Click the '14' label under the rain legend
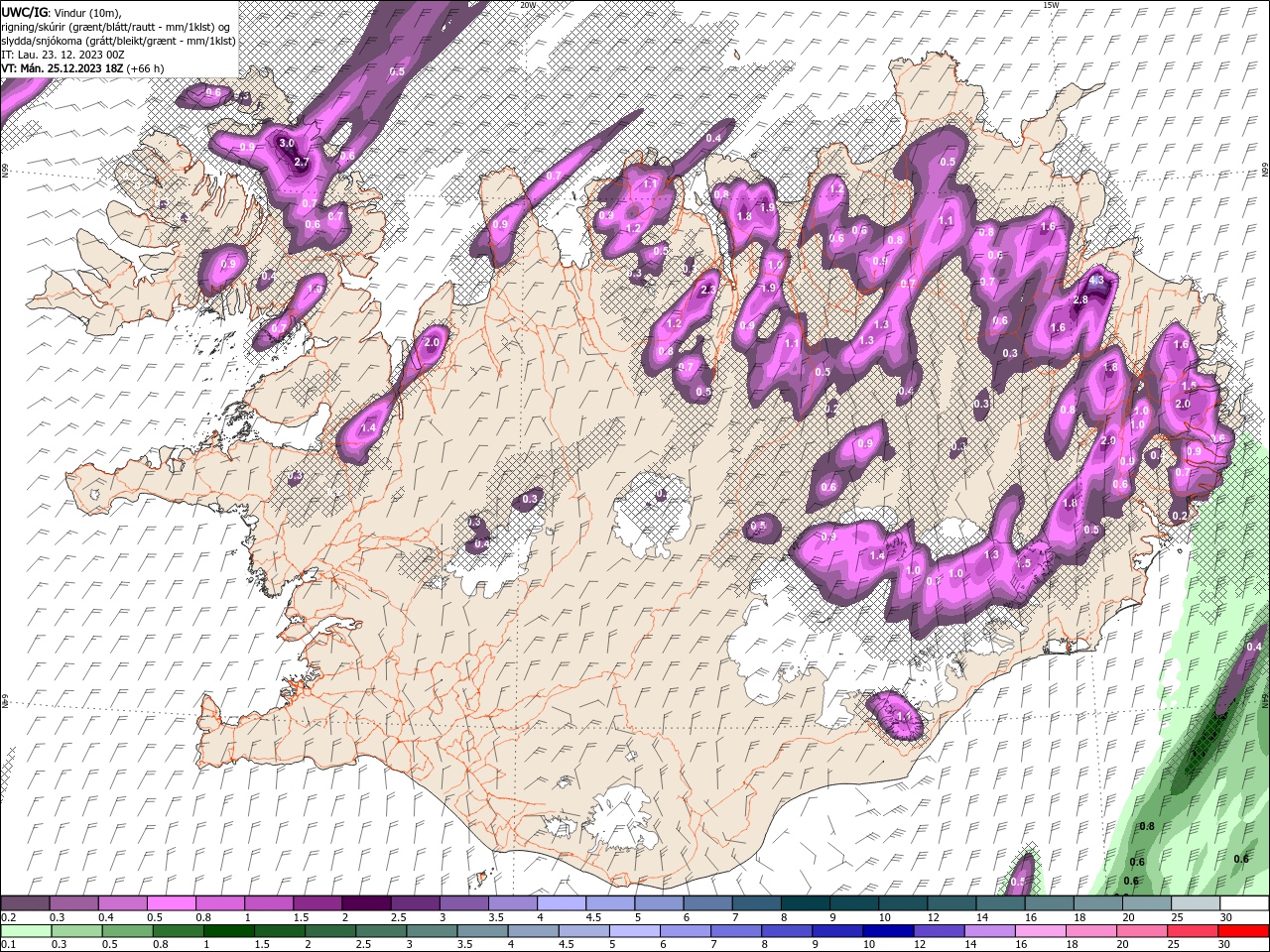Viewport: 1270px width, 952px height. click(x=969, y=945)
